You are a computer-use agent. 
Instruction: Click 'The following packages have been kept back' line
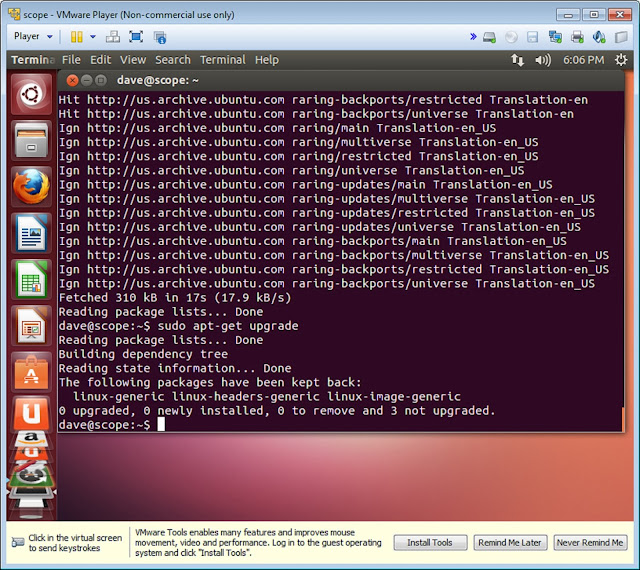click(x=210, y=383)
